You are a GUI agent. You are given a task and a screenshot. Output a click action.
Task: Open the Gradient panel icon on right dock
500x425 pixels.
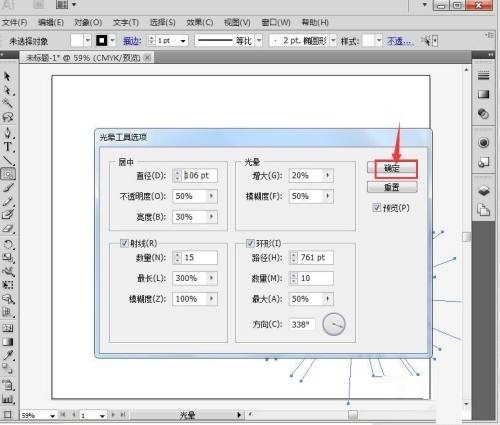pyautogui.click(x=483, y=94)
